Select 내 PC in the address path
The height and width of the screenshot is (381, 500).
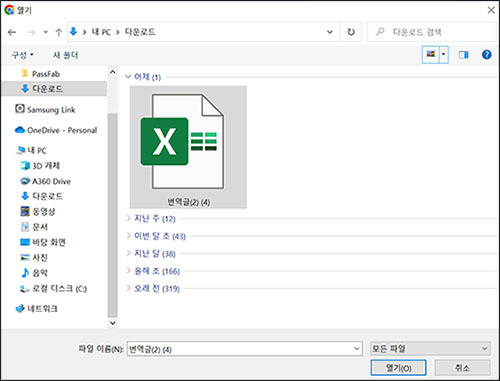[101, 32]
